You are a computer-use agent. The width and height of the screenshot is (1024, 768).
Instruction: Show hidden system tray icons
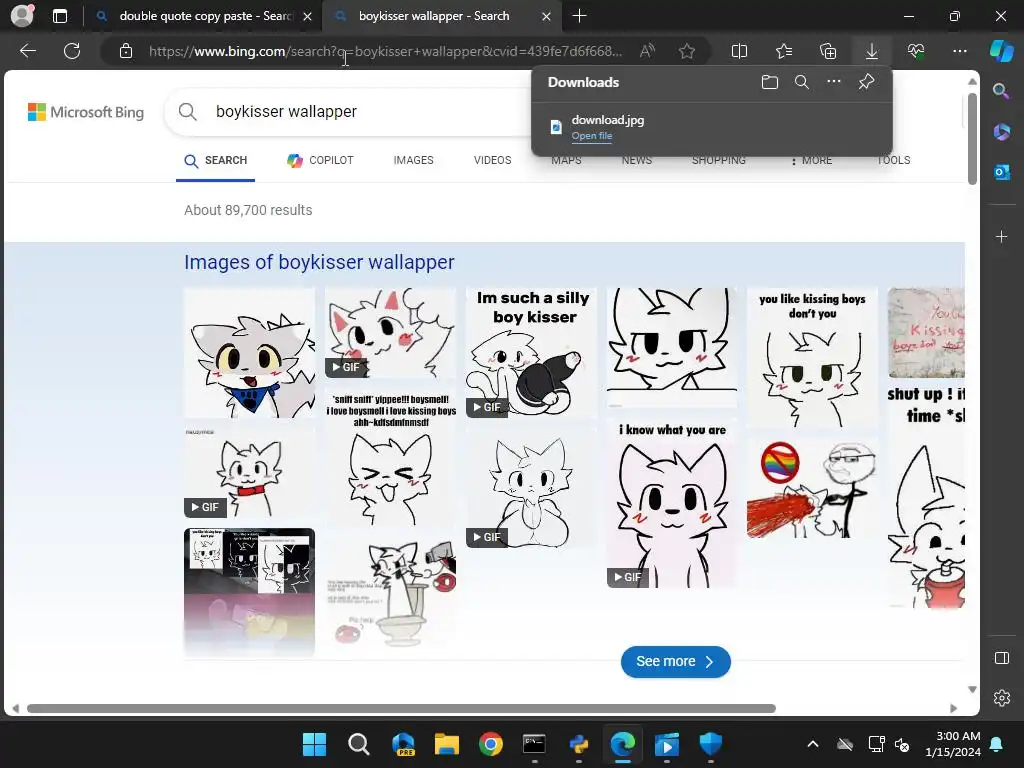pos(812,744)
